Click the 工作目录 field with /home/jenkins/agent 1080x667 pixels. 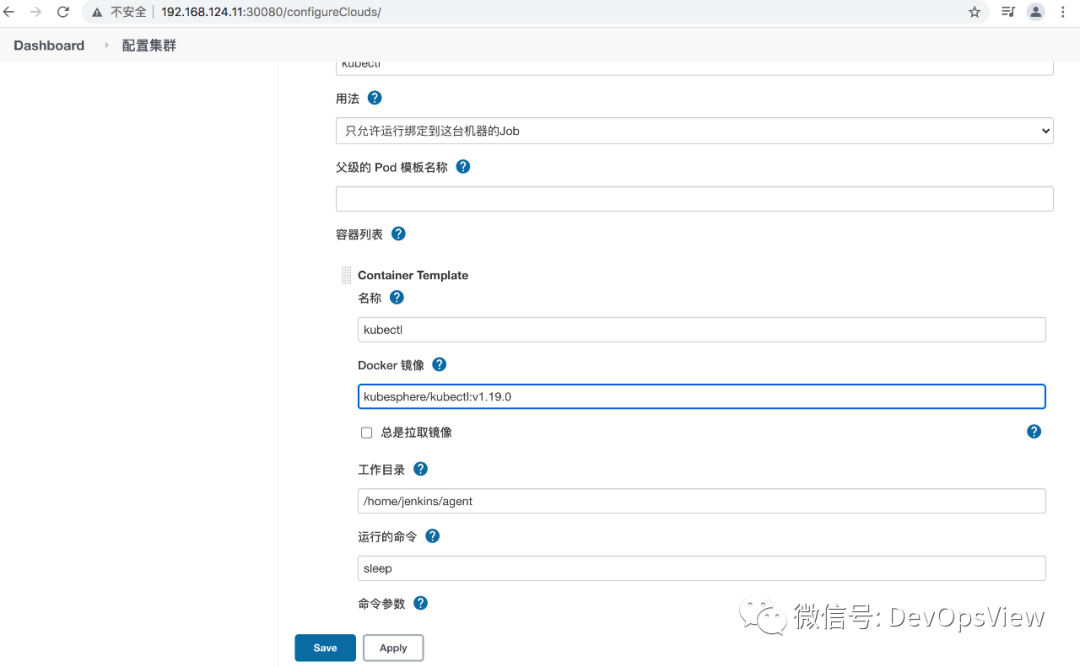point(701,501)
